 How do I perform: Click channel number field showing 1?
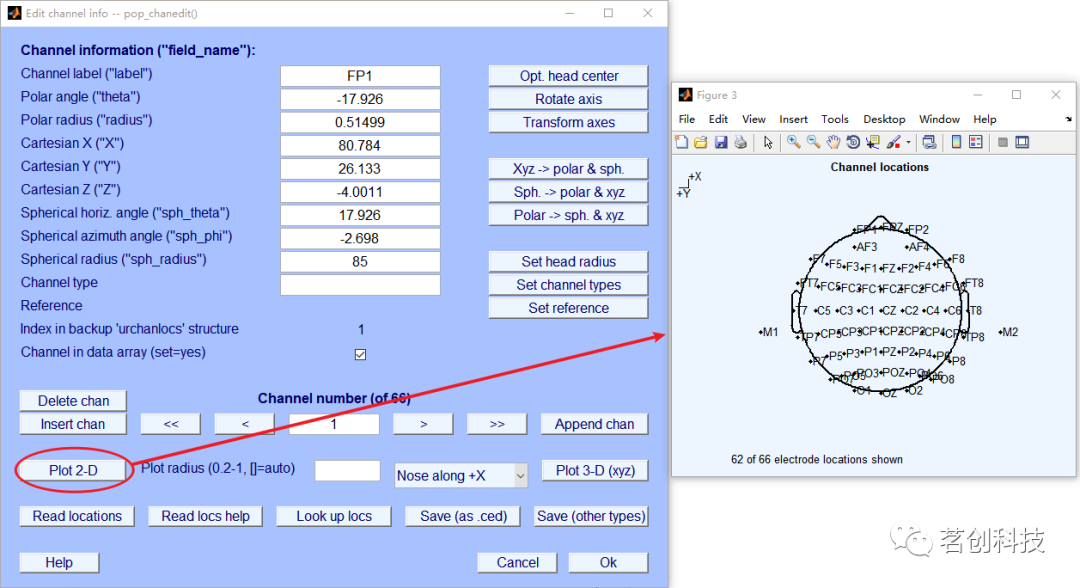click(333, 424)
